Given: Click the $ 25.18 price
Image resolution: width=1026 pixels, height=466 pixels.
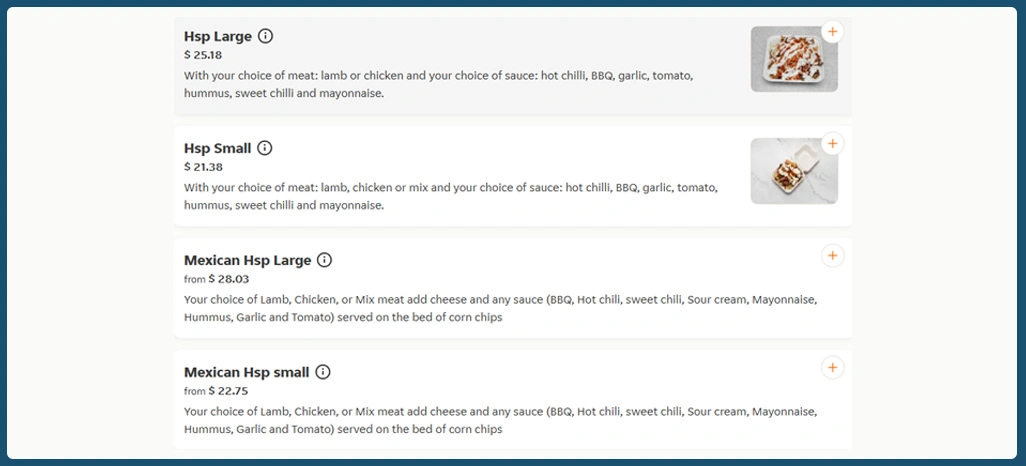Looking at the screenshot, I should [203, 55].
